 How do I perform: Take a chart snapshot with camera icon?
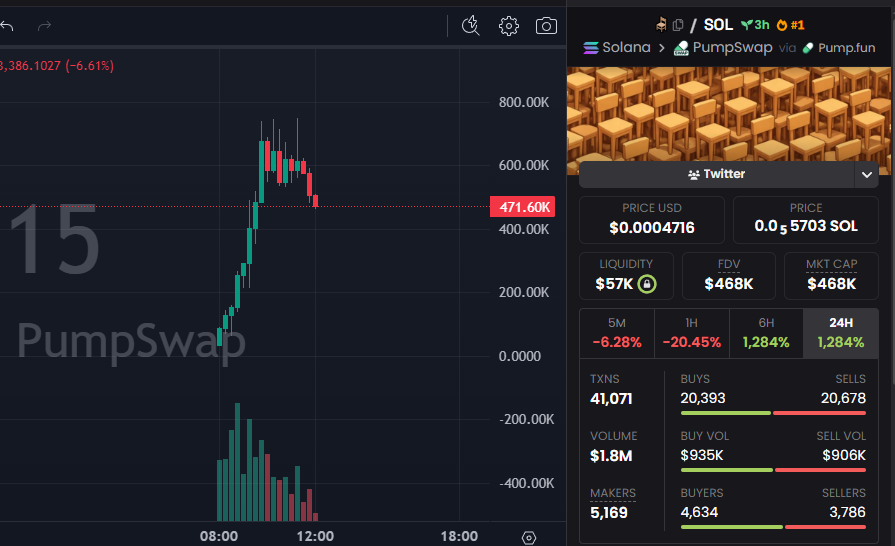(546, 26)
